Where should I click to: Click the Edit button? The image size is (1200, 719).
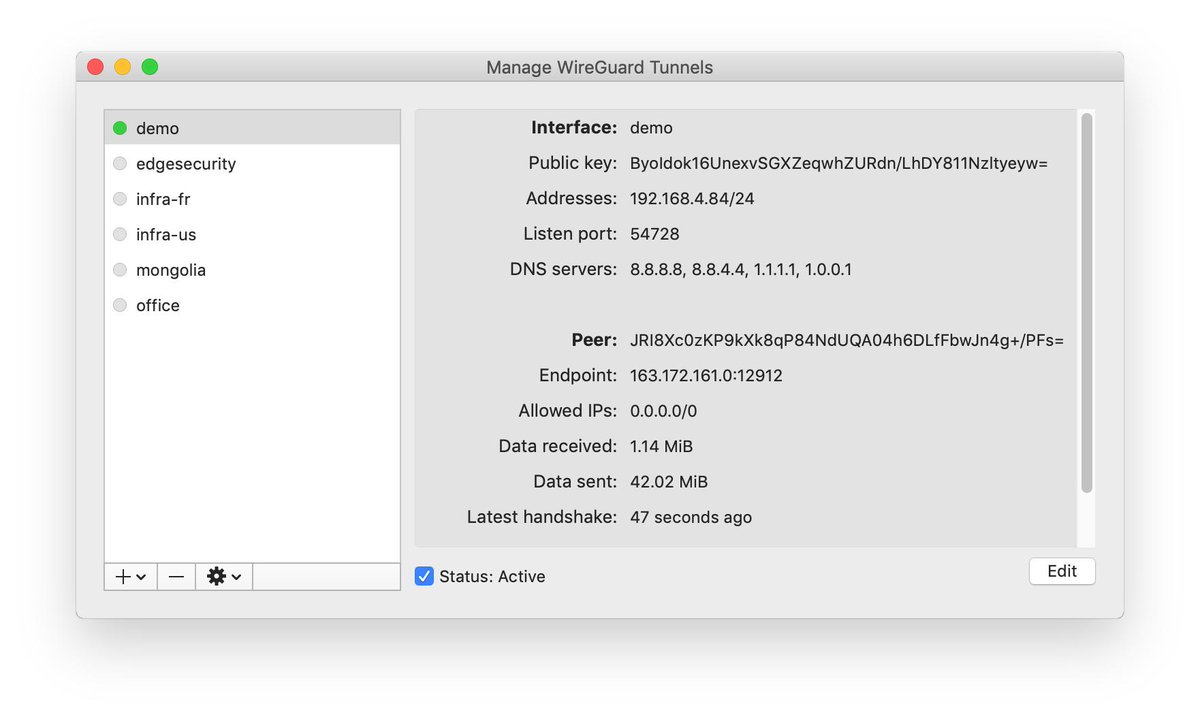[x=1062, y=572]
